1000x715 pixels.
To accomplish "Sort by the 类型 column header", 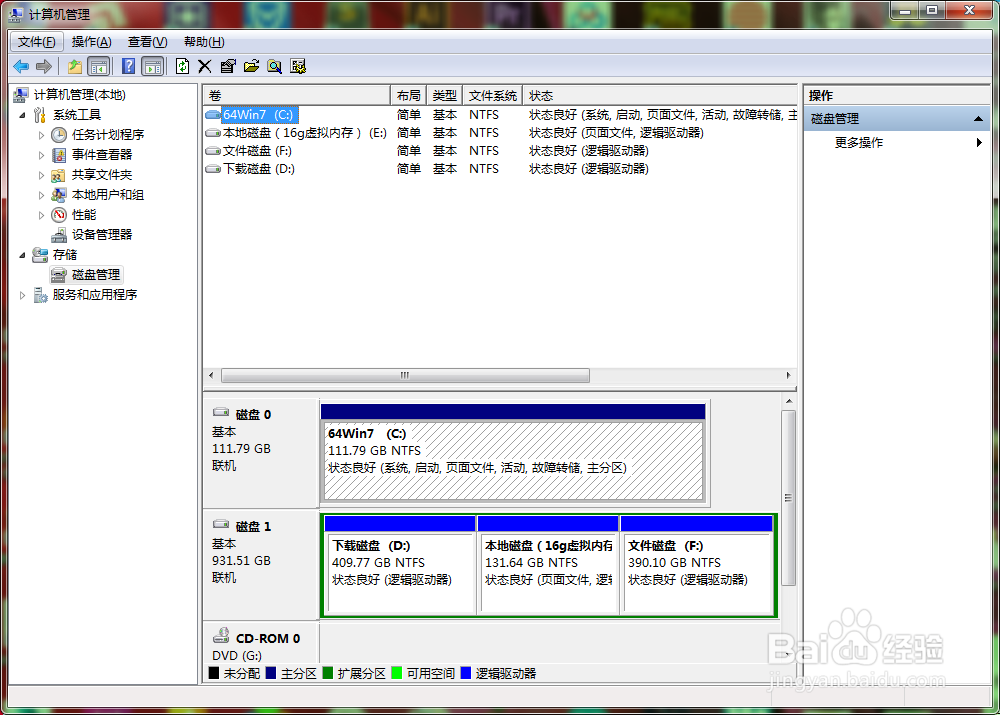I will [445, 96].
